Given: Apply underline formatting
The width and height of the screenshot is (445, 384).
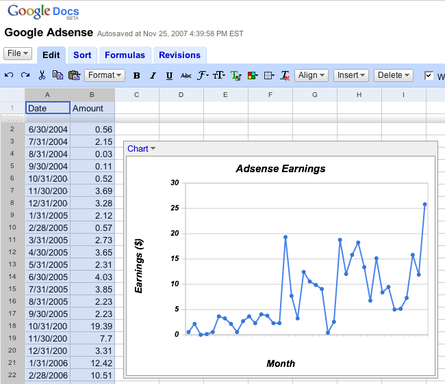Looking at the screenshot, I should tap(169, 76).
